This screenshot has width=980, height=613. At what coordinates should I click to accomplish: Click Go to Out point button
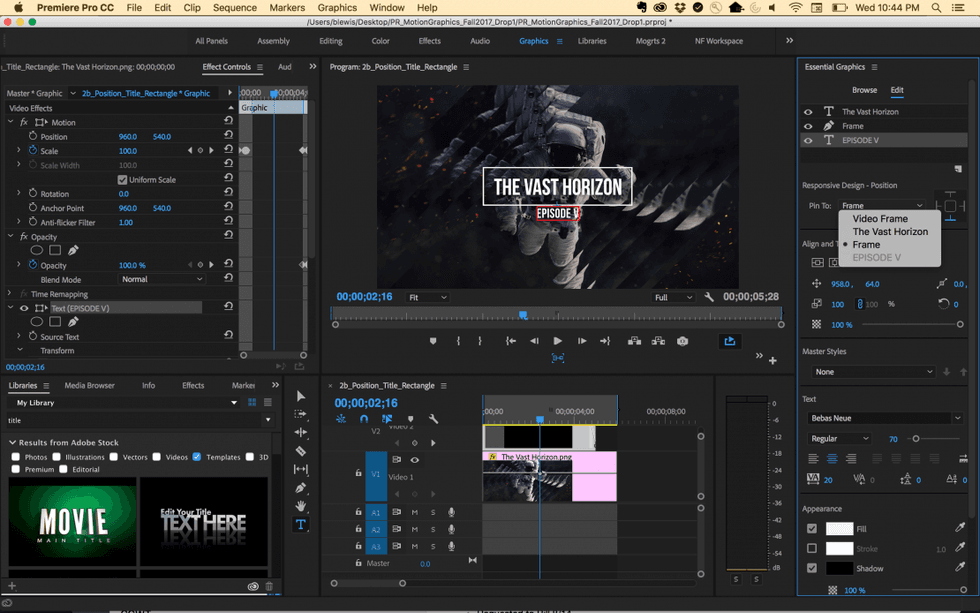(x=605, y=341)
